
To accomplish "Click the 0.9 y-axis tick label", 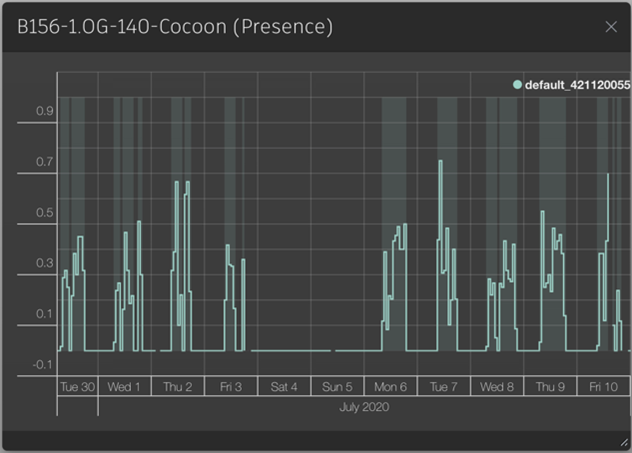I will pyautogui.click(x=45, y=112).
